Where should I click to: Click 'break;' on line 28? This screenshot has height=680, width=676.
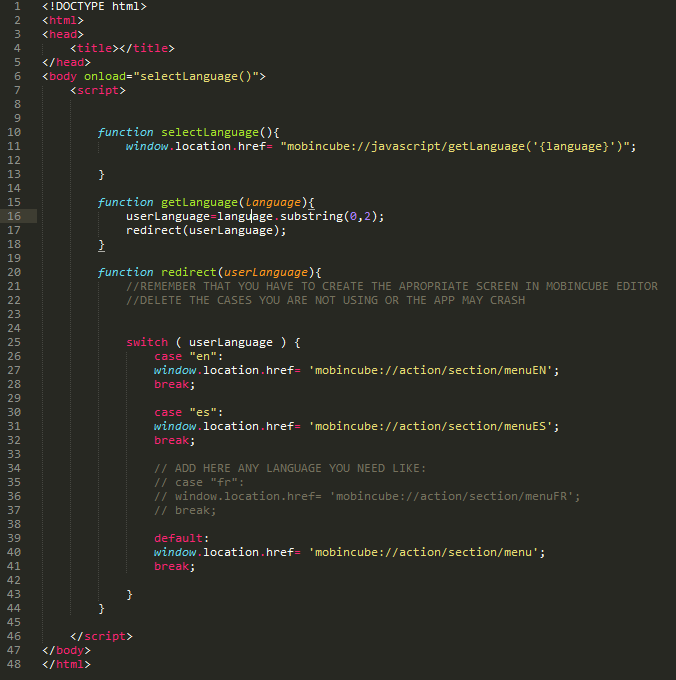tap(175, 384)
